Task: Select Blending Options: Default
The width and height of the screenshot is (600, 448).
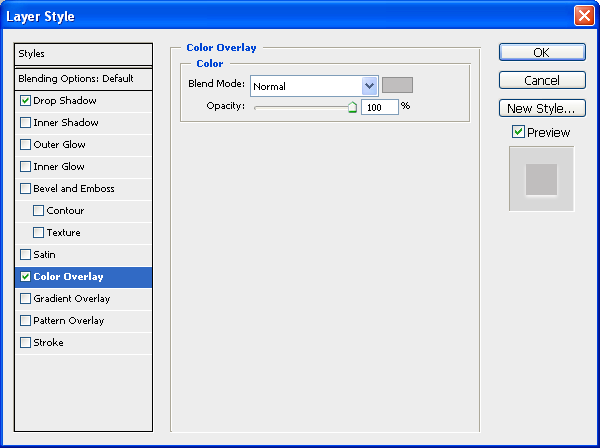Action: 83,79
